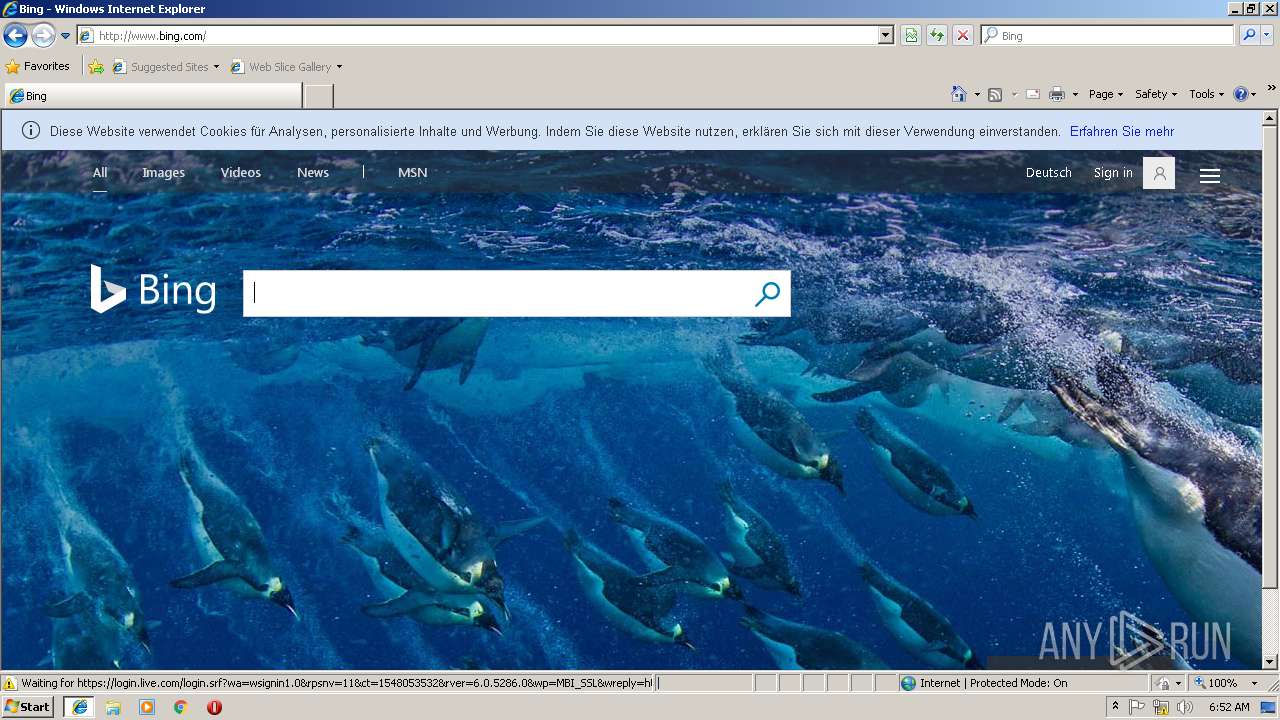Click the 6:52 AM clock
1280x720 pixels.
(1229, 707)
